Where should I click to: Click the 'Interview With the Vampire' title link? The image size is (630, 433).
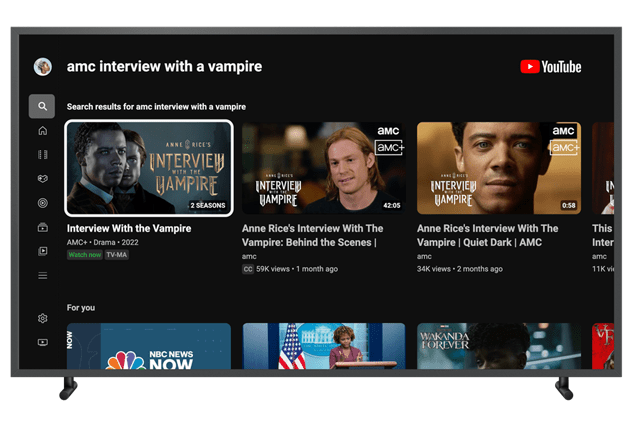point(128,229)
